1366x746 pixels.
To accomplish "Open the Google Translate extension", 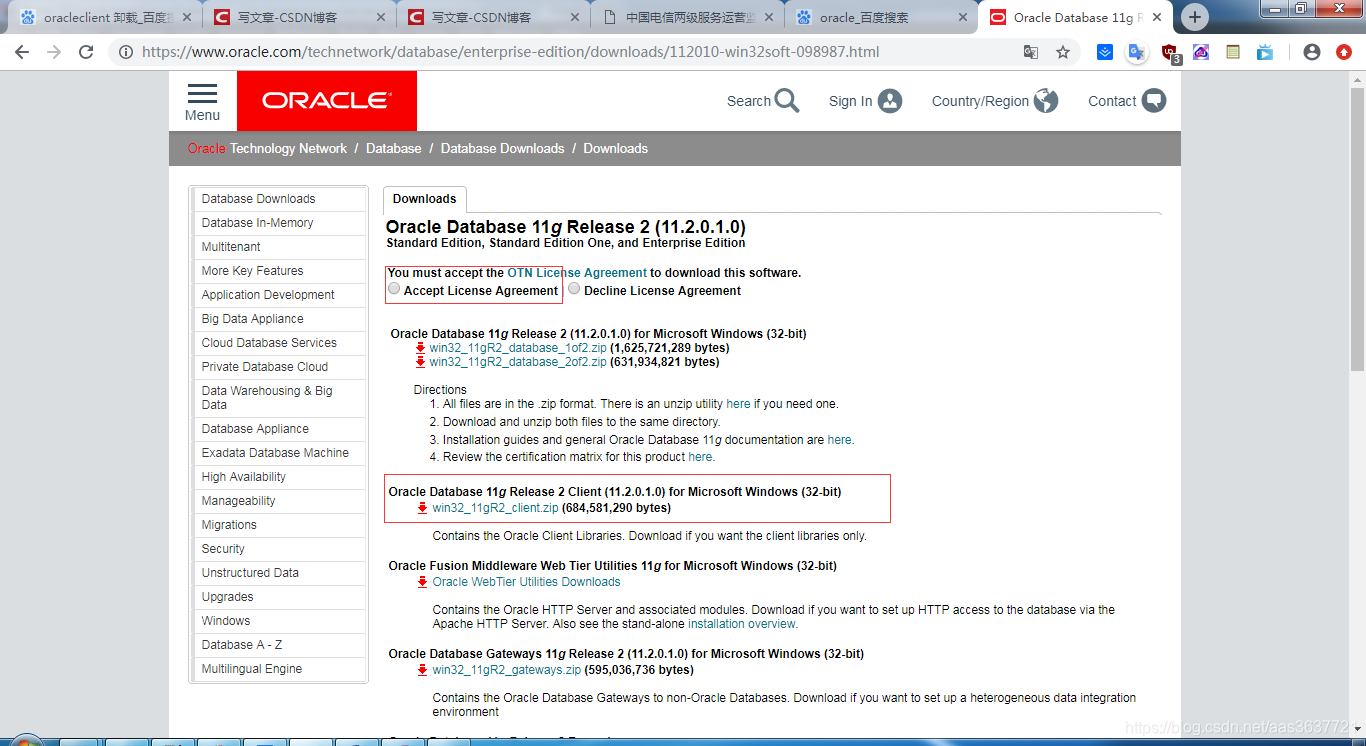I will click(1136, 52).
